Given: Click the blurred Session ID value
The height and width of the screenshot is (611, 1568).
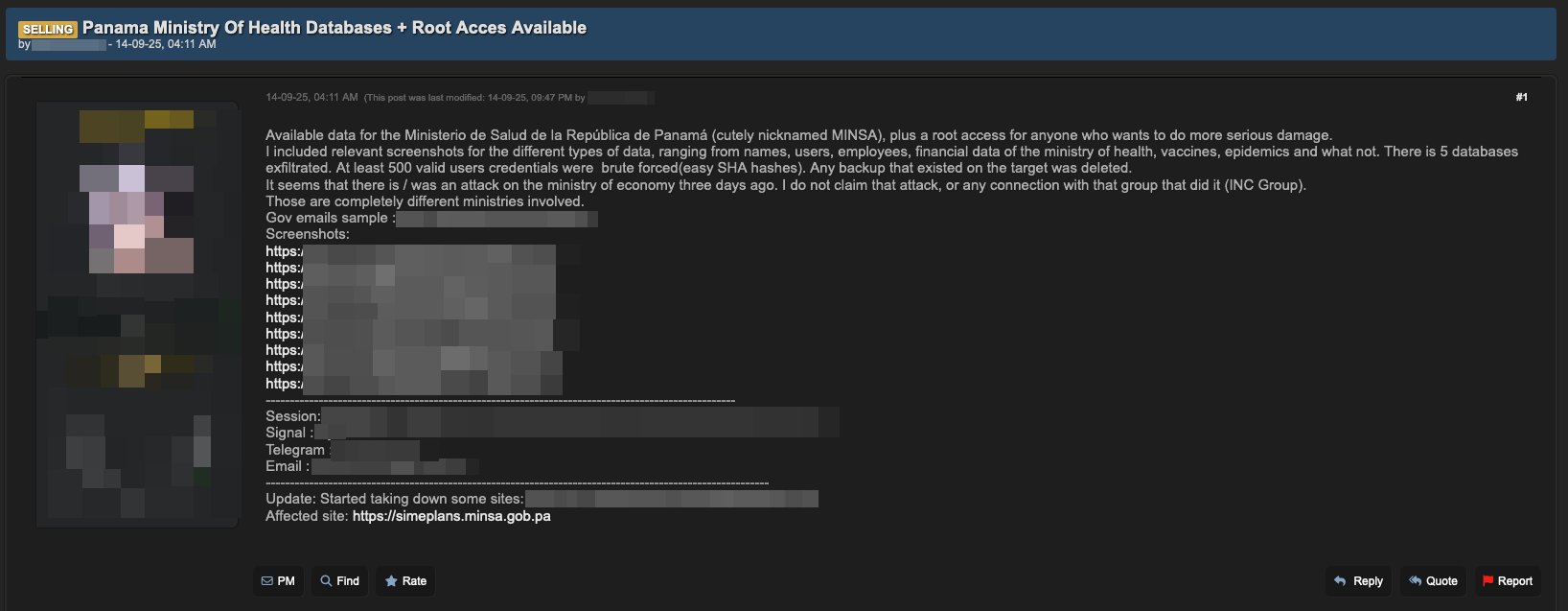Looking at the screenshot, I should point(580,417).
